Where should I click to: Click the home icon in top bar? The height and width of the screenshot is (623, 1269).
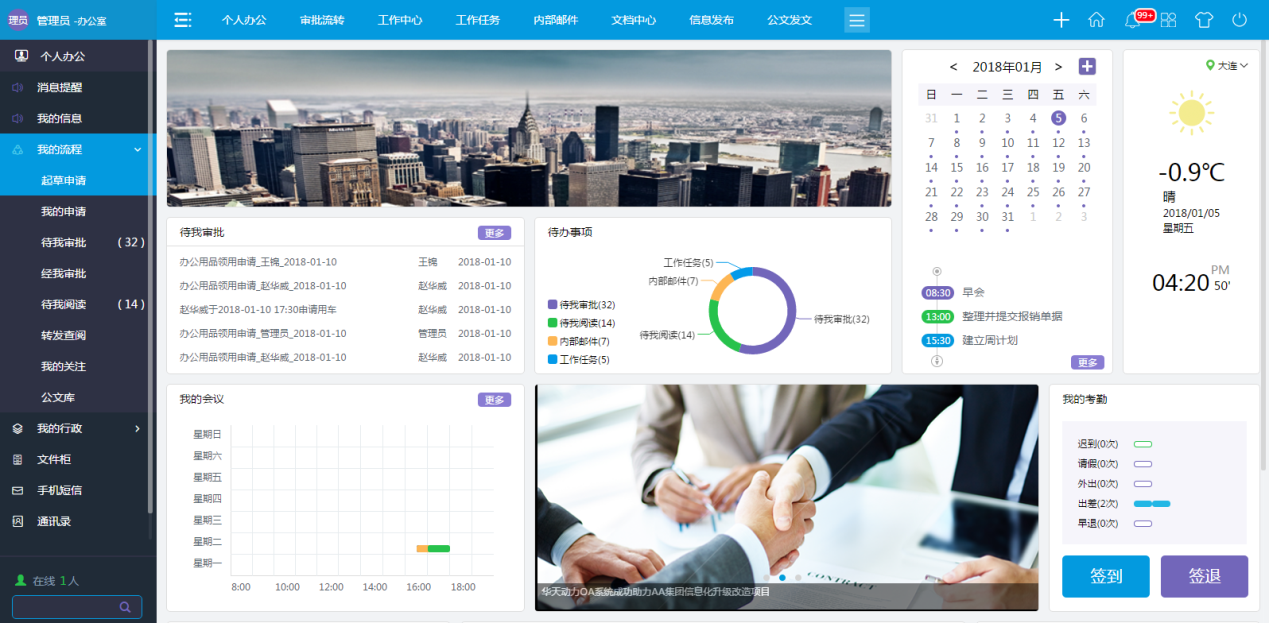click(1097, 20)
